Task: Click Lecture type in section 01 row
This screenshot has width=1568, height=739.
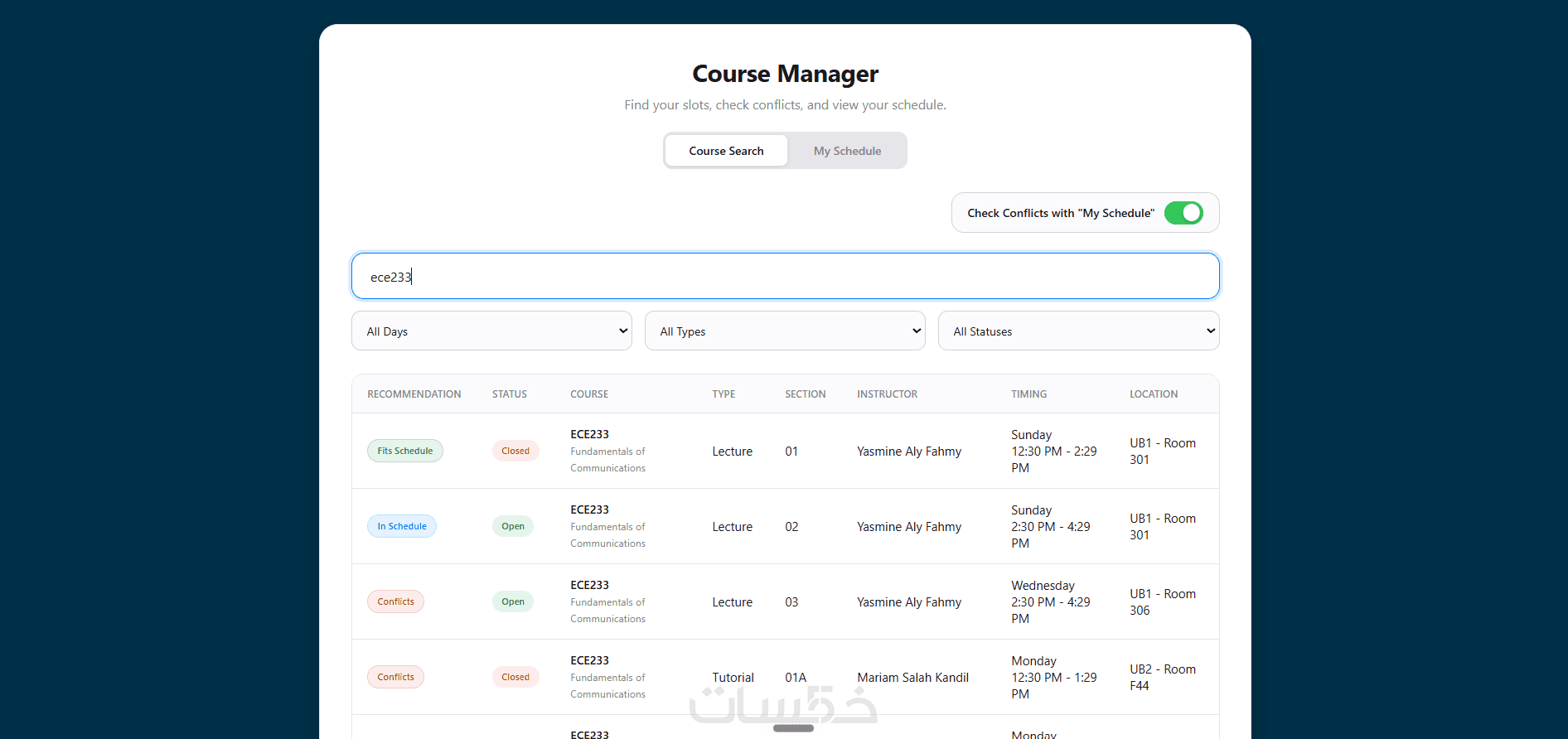Action: click(x=733, y=452)
